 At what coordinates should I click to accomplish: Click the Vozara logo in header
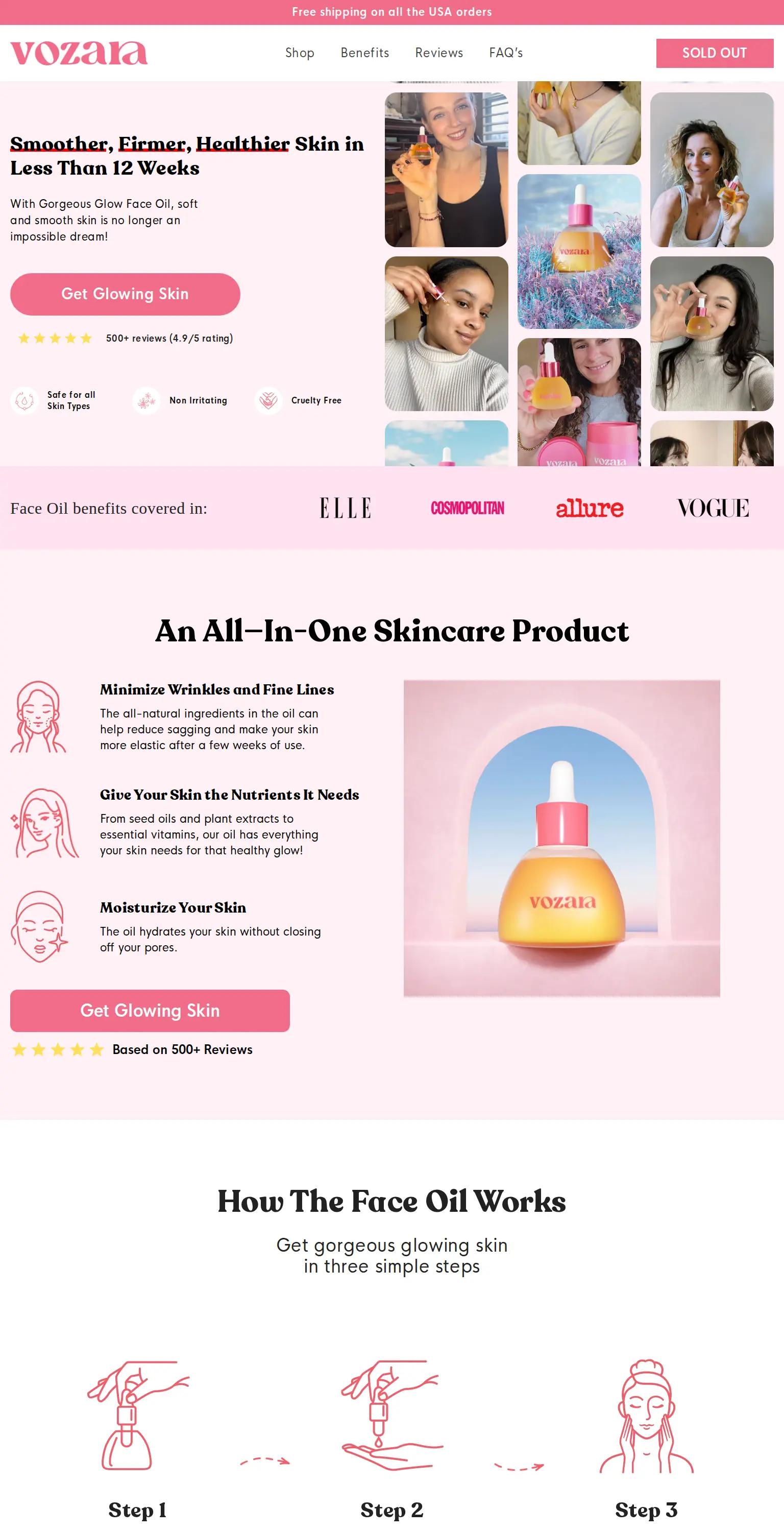(79, 53)
